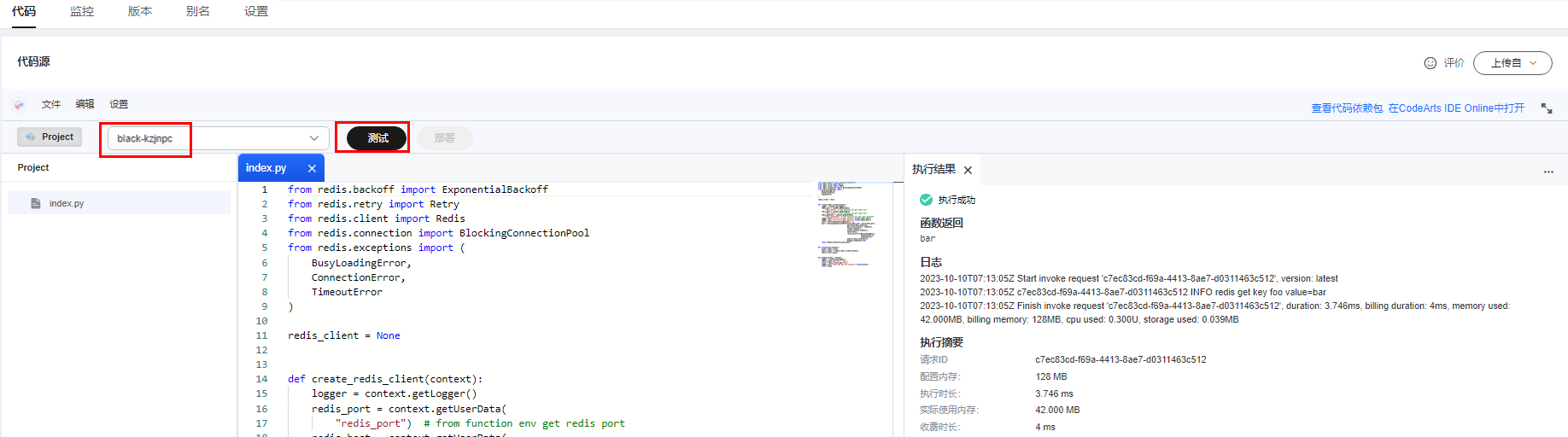1568x437 pixels.
Task: Click the black 测试 button
Action: tap(377, 137)
